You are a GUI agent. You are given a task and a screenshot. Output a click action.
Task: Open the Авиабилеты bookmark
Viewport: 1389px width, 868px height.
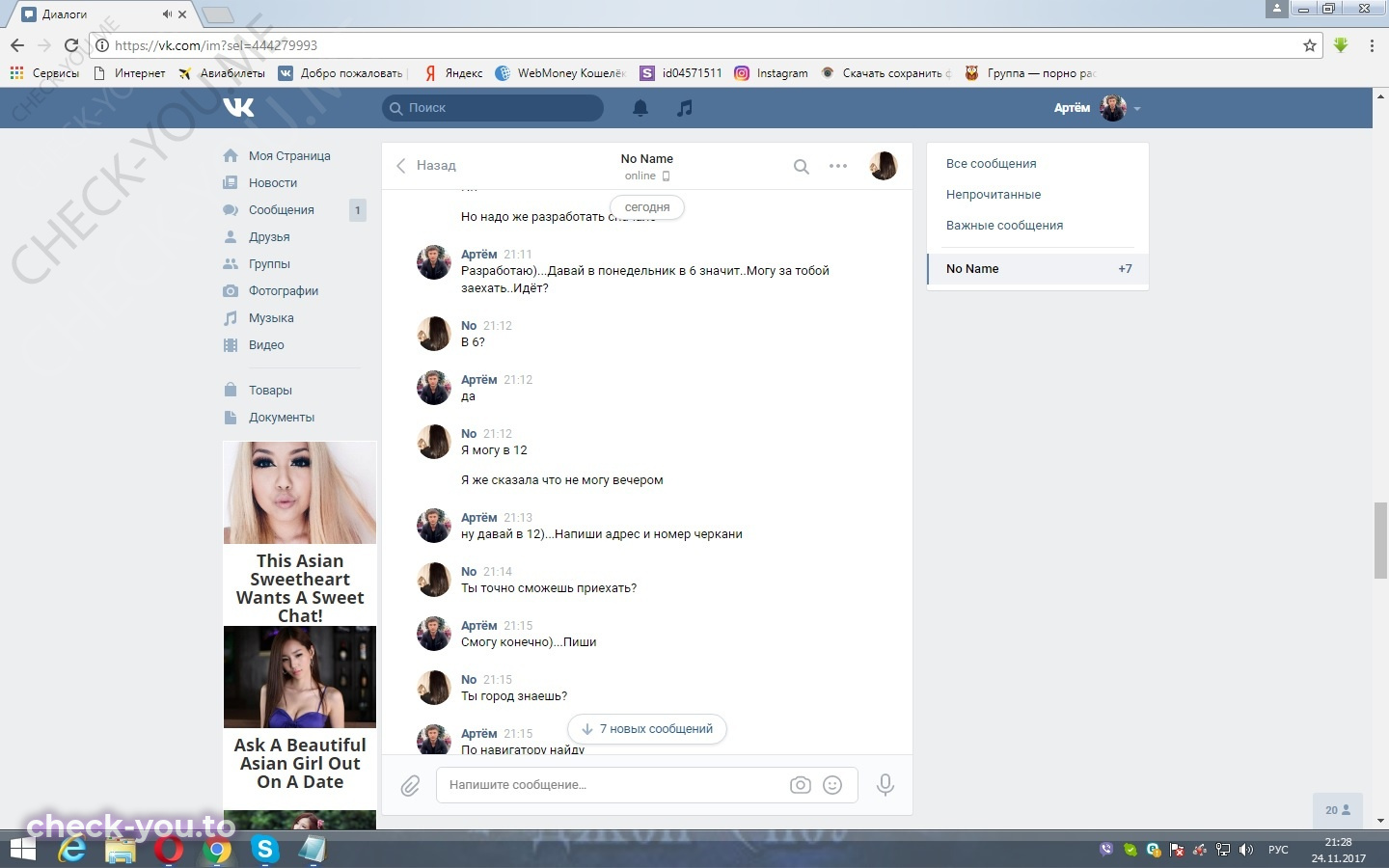pos(222,73)
